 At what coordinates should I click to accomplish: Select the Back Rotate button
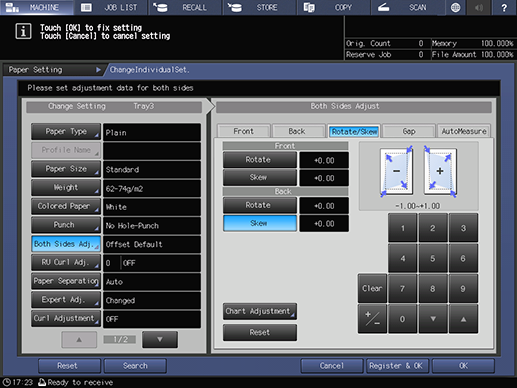tap(260, 205)
